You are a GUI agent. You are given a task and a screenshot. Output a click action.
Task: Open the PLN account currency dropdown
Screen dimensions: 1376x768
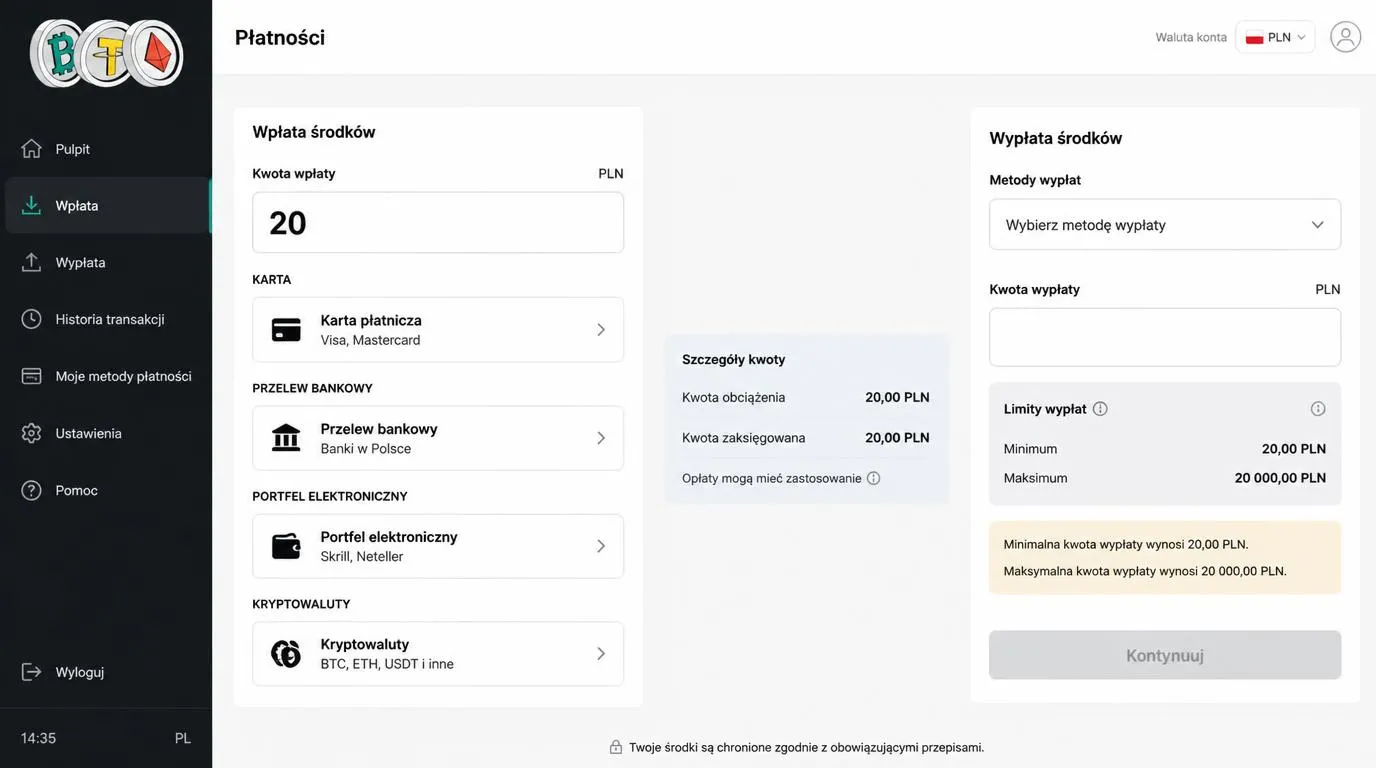pos(1275,37)
